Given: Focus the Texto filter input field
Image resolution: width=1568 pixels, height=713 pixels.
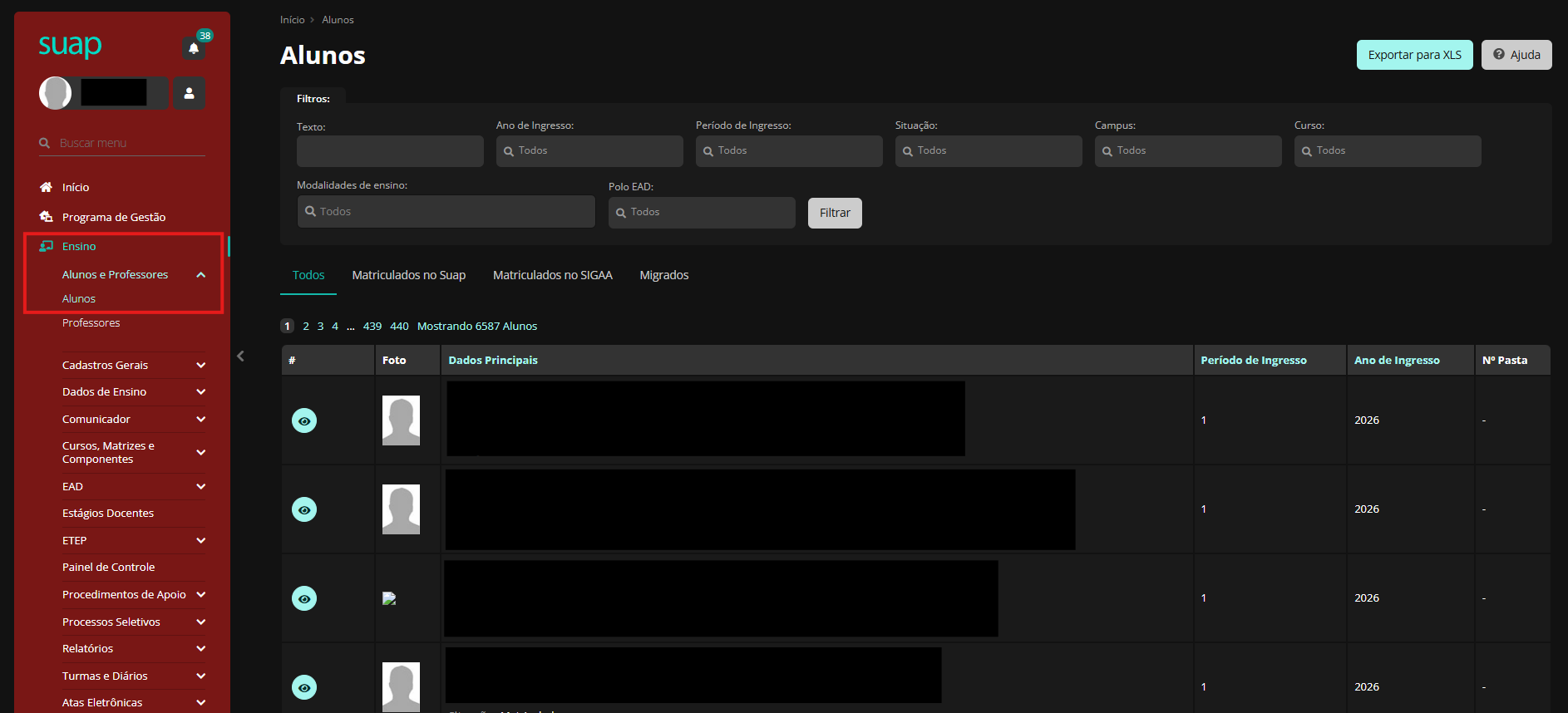Looking at the screenshot, I should point(390,151).
